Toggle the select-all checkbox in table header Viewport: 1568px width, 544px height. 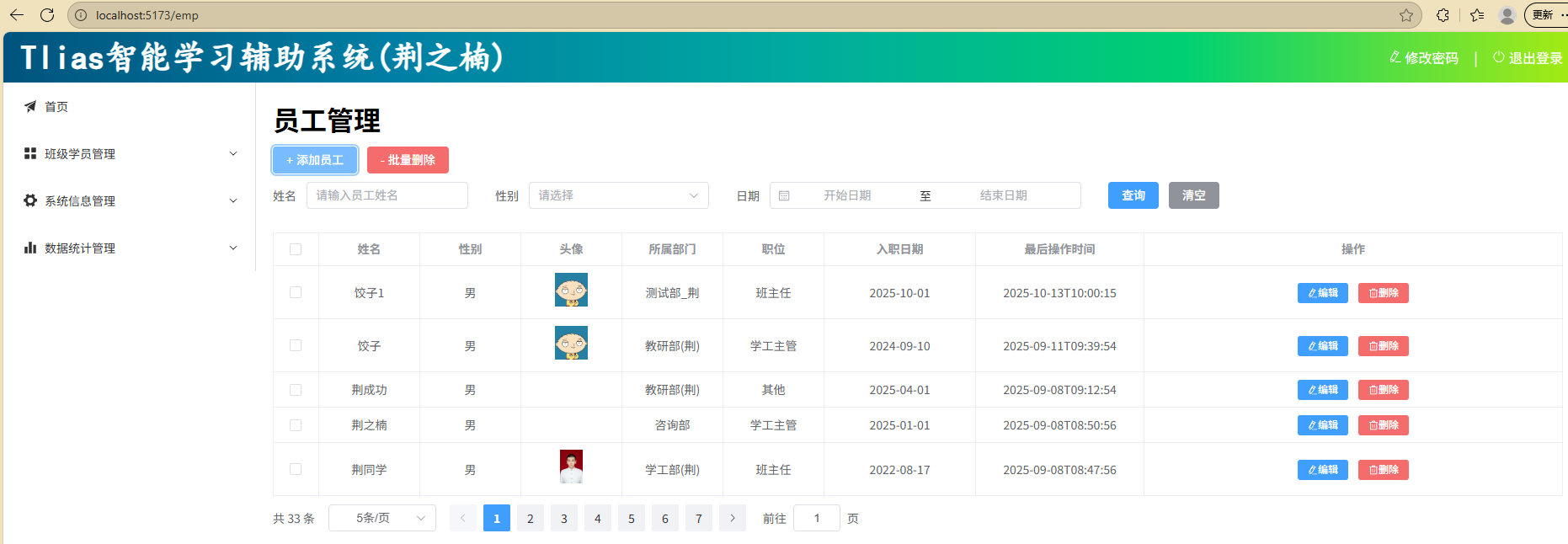[x=296, y=249]
